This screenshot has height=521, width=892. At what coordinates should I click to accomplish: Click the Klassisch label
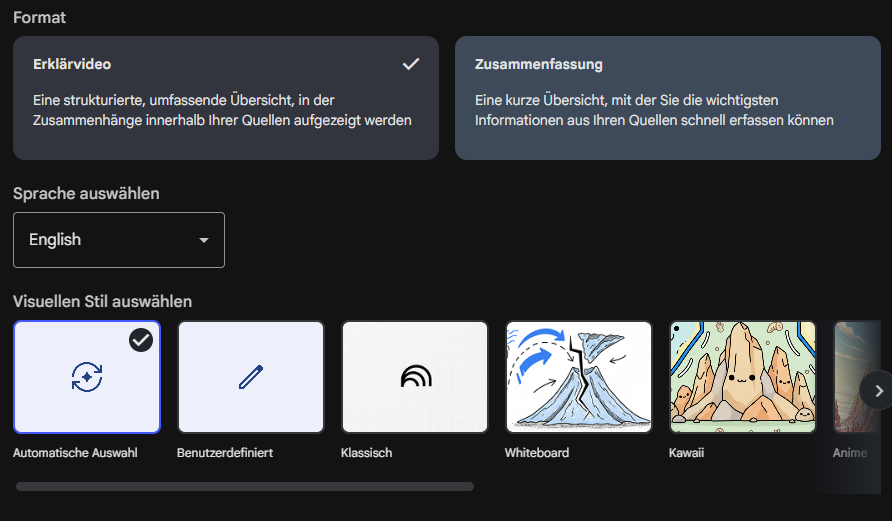[x=366, y=453]
